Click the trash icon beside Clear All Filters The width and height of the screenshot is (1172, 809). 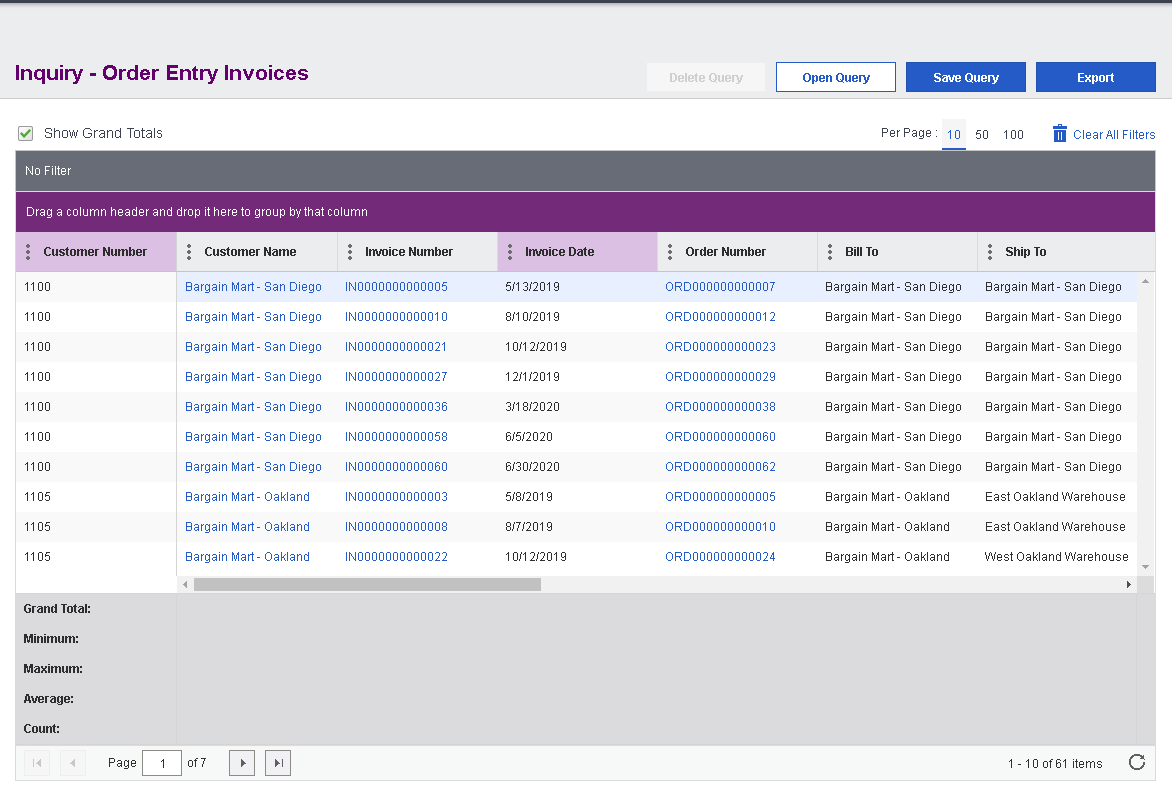tap(1060, 133)
